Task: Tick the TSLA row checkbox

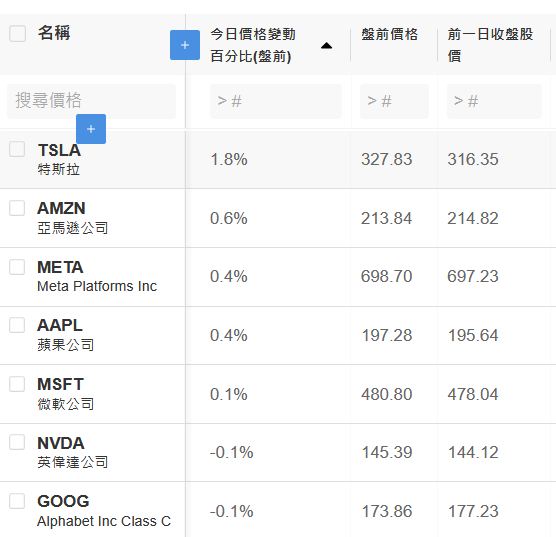Action: (17, 149)
